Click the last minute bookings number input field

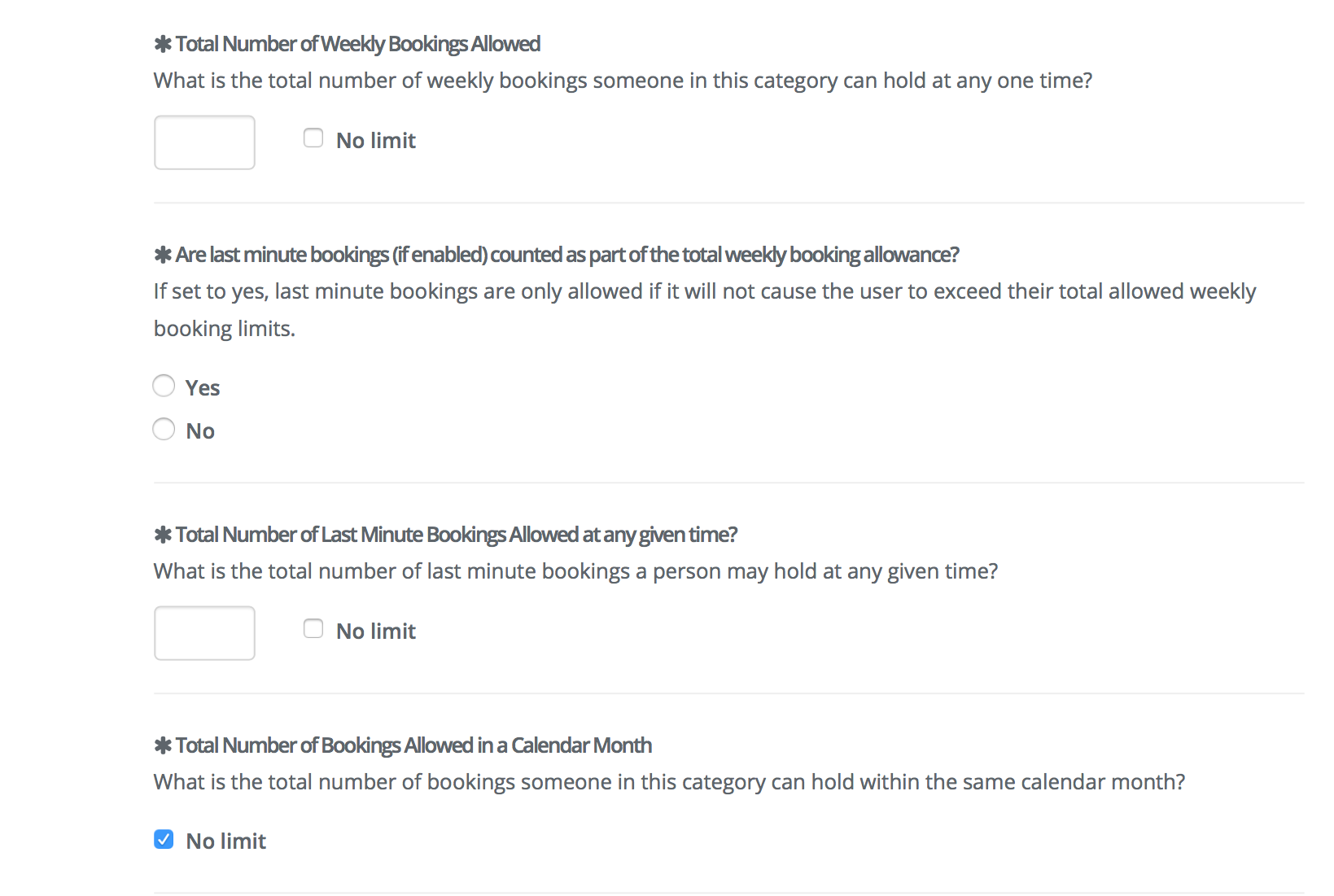click(204, 633)
